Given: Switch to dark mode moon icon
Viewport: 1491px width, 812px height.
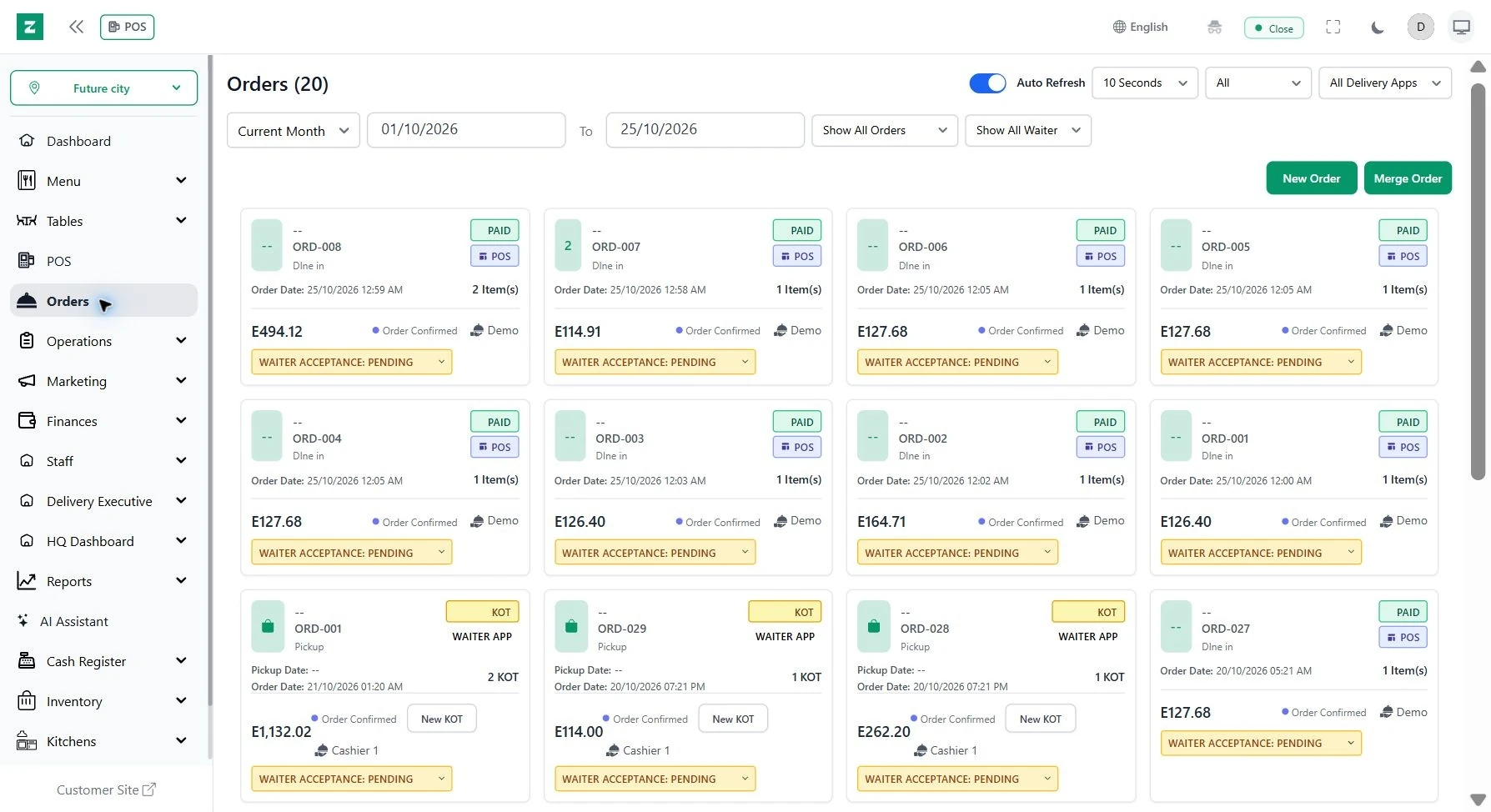Looking at the screenshot, I should coord(1377,27).
